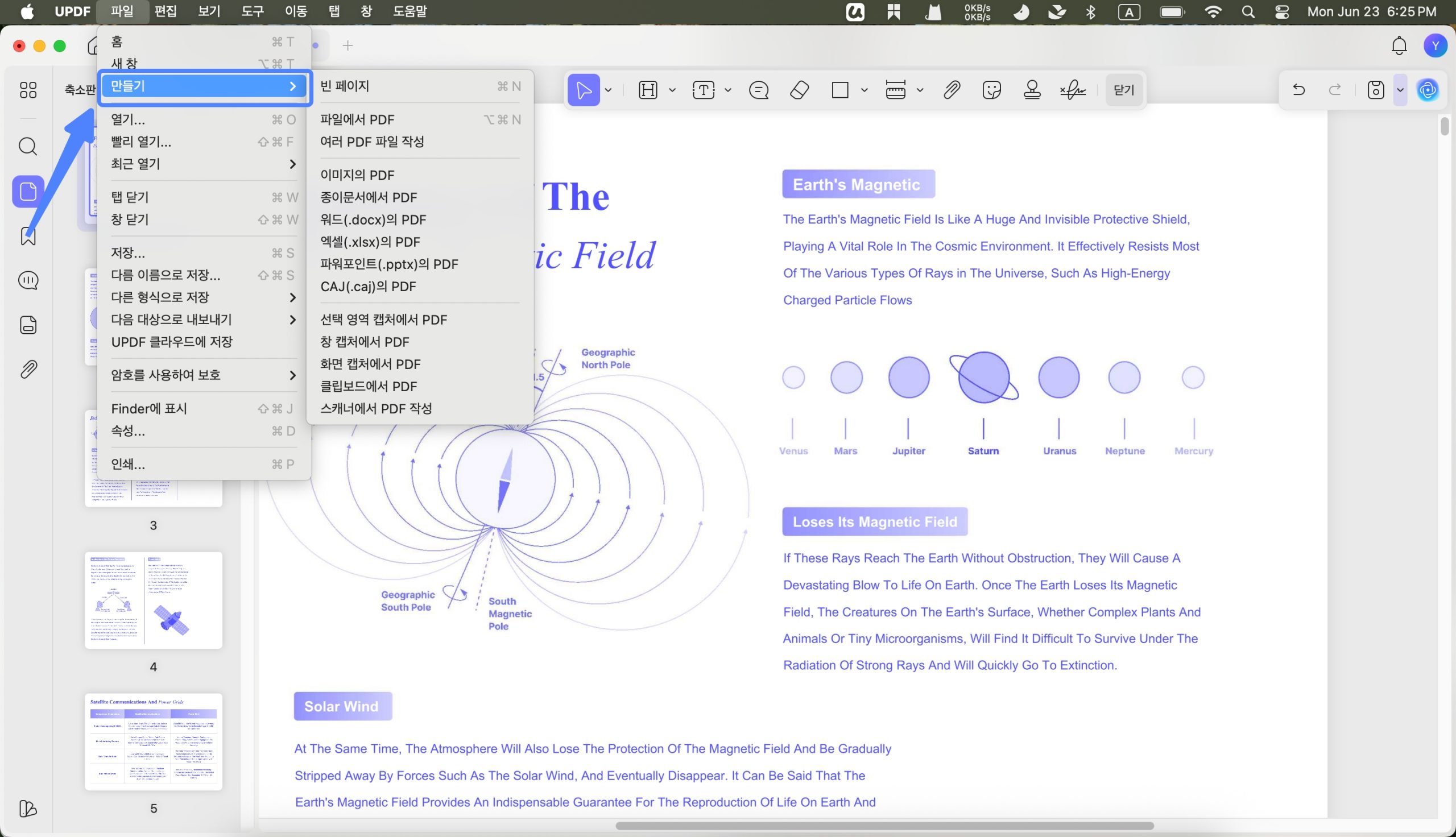
Task: Open the search panel in sidebar
Action: 28,147
